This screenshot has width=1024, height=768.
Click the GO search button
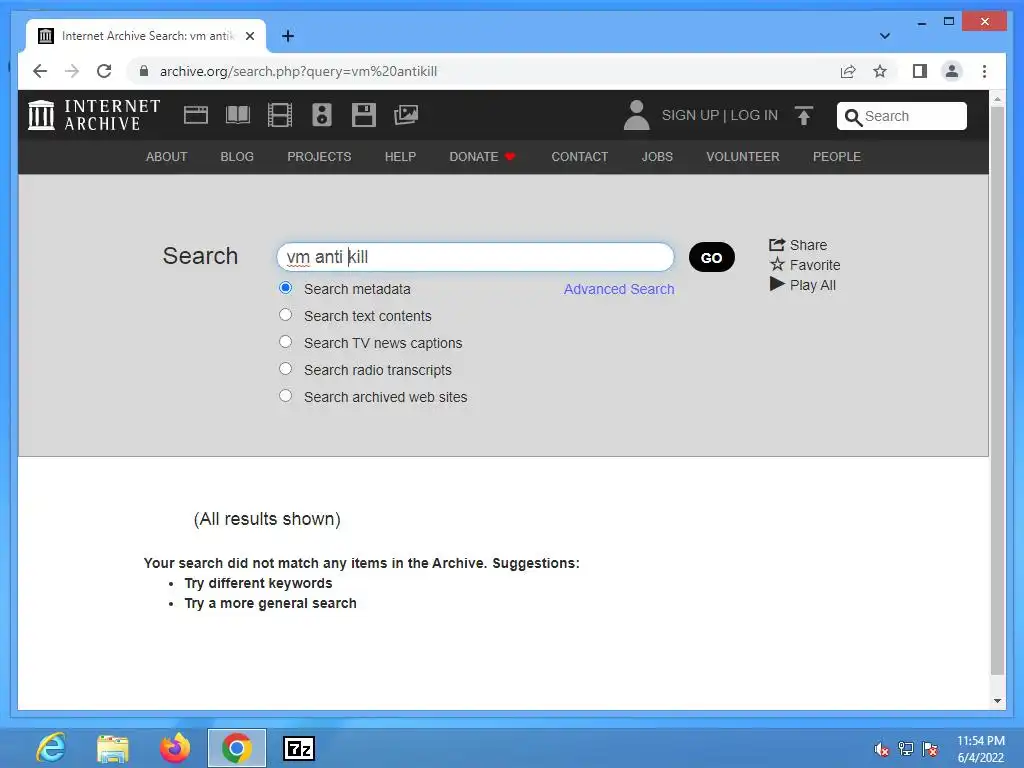[712, 257]
